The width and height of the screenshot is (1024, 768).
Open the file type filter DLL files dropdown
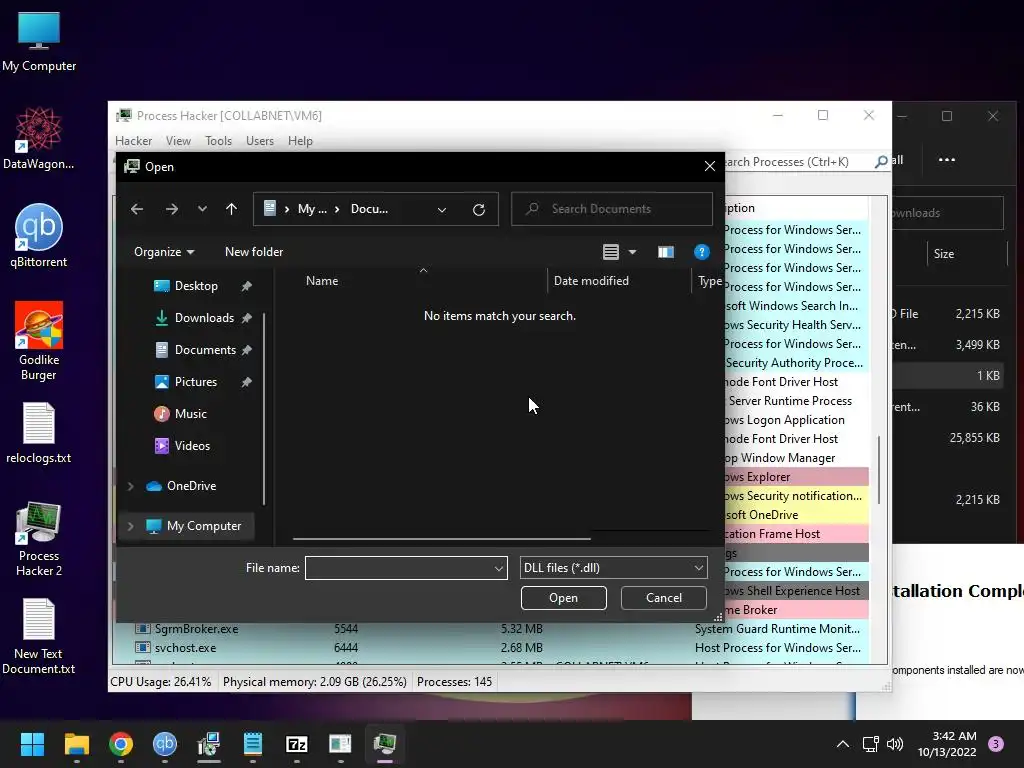click(614, 568)
